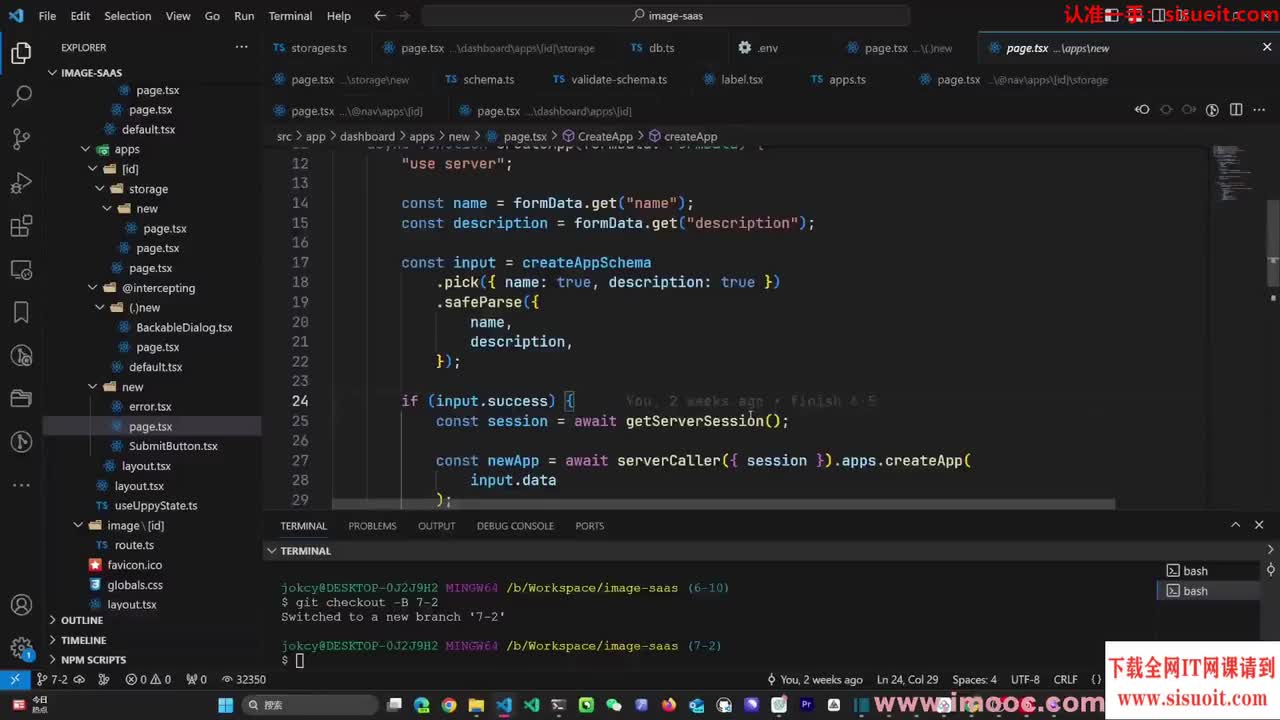Open the forwarded ports status item
Viewport: 1280px width, 720px height.
(196, 679)
